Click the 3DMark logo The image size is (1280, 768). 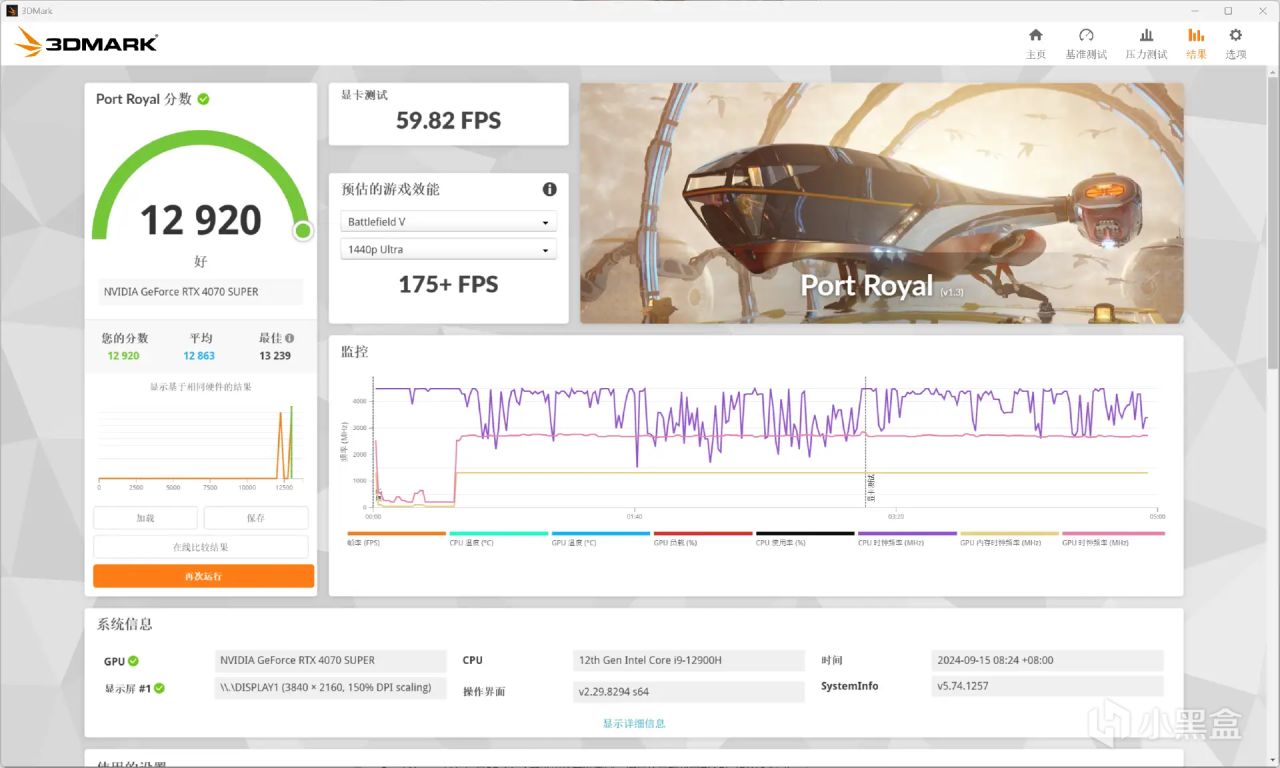pos(87,43)
